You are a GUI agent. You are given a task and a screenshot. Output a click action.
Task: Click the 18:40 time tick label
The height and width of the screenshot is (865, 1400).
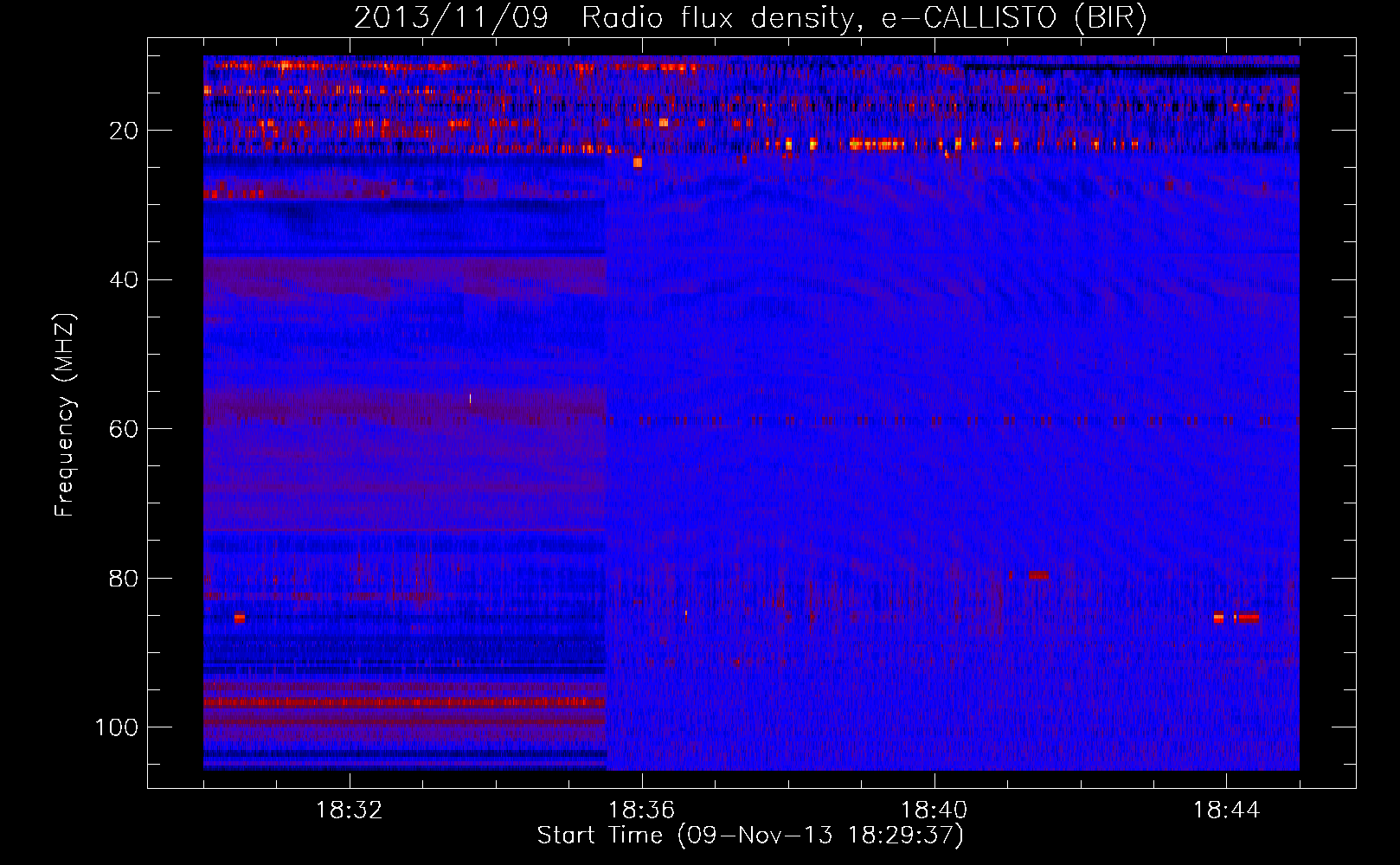click(934, 811)
